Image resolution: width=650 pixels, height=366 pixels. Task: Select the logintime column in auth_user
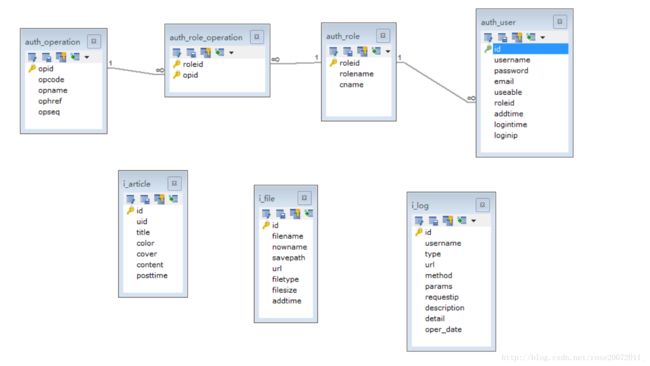click(510, 125)
